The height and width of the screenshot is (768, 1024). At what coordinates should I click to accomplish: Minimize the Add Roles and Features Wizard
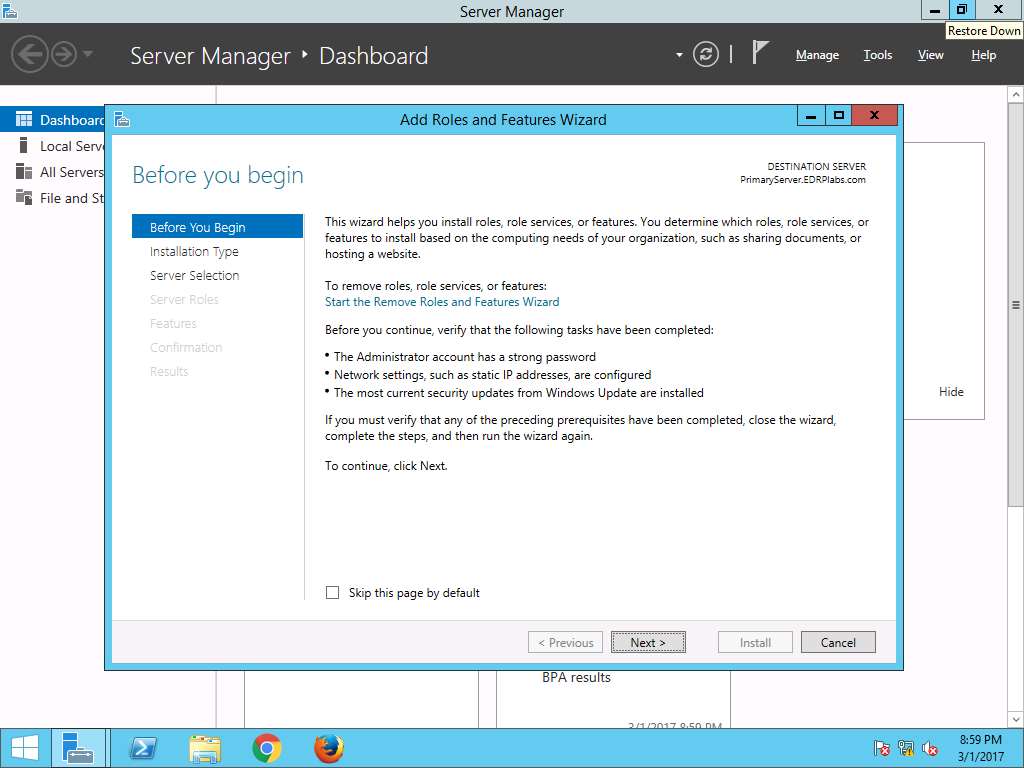(811, 116)
